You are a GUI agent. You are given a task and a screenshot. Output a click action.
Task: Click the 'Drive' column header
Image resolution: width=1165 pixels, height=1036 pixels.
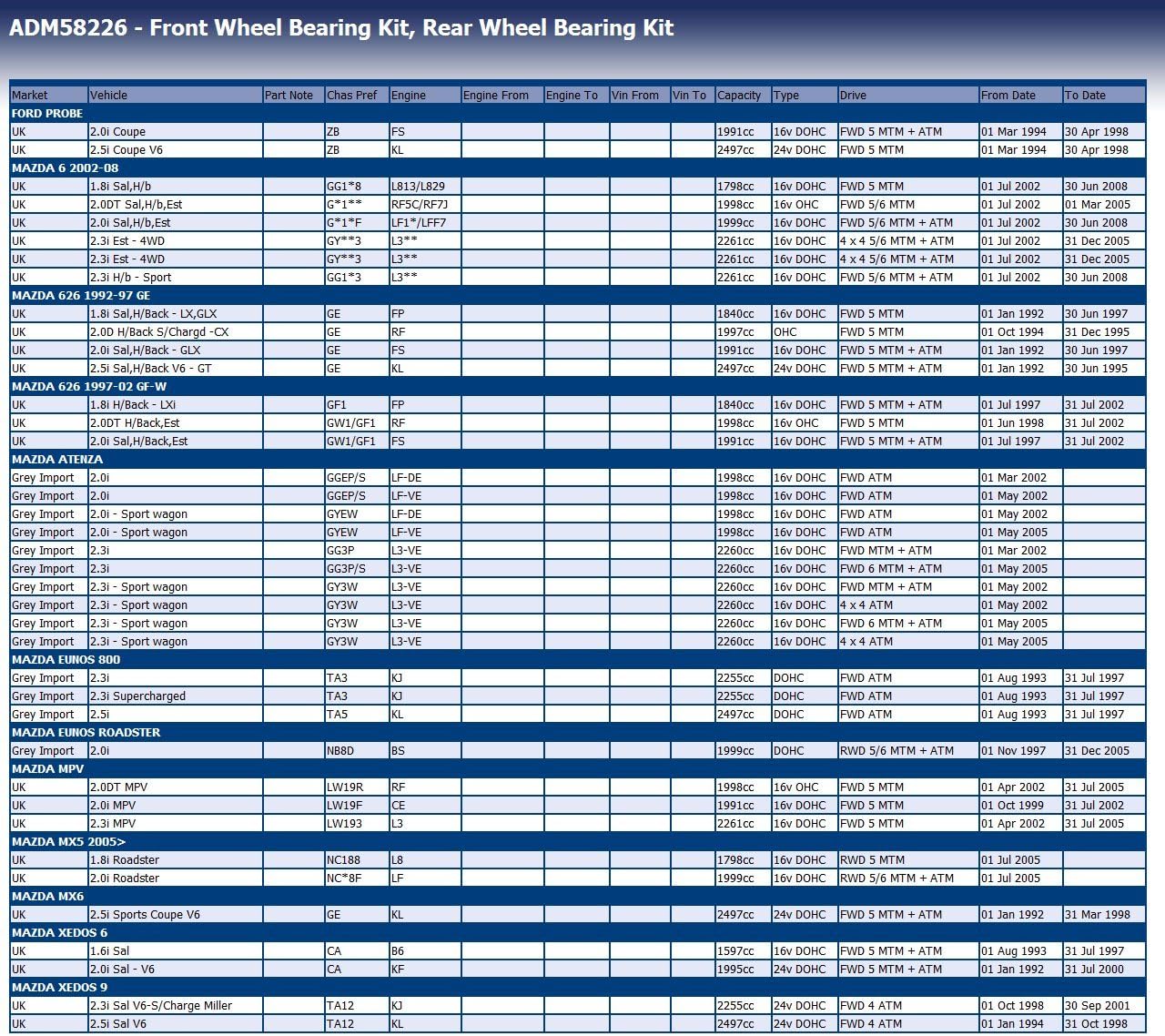[908, 95]
